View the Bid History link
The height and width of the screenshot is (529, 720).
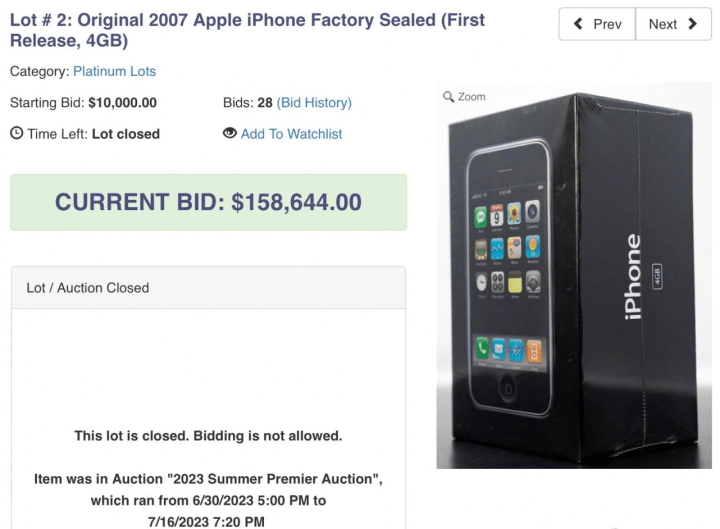click(x=314, y=103)
